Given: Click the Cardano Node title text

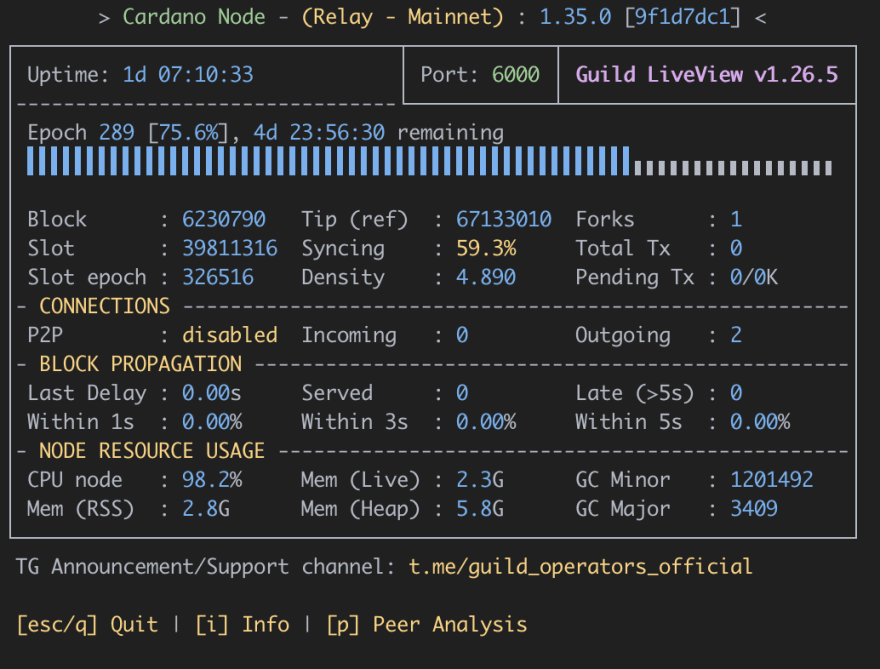Looking at the screenshot, I should (x=194, y=17).
